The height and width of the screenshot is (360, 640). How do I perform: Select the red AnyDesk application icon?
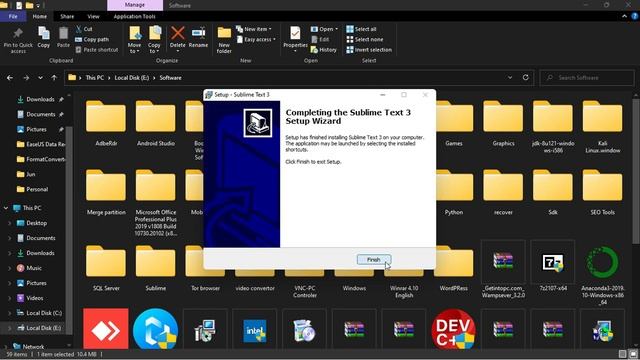click(106, 329)
